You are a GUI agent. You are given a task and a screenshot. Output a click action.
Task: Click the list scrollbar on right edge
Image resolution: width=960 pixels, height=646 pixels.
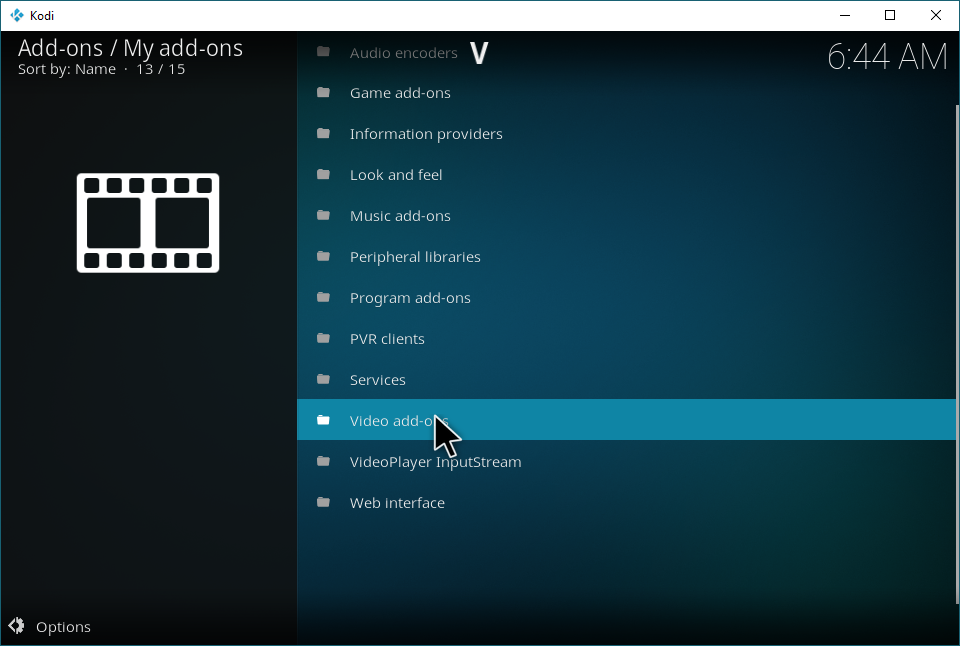(957, 354)
